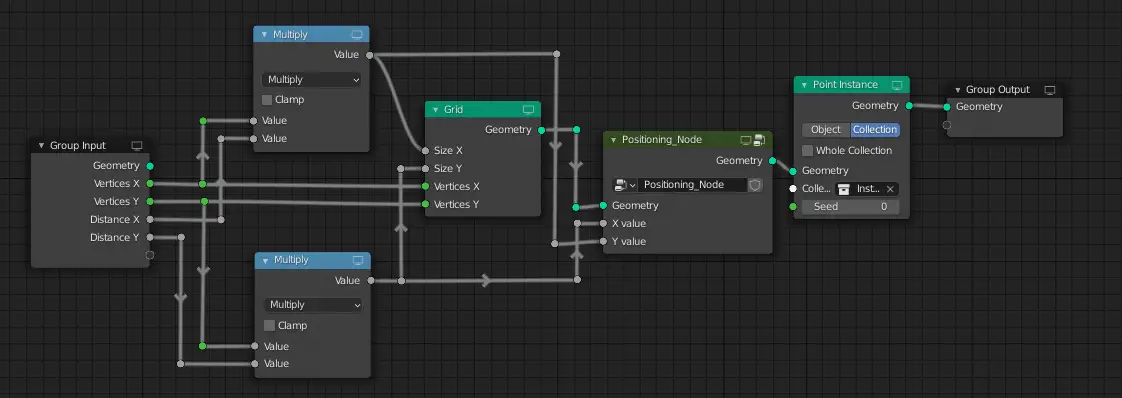Click Group Input Vertices X output socket
Screen dimensions: 1122x398
tap(150, 183)
